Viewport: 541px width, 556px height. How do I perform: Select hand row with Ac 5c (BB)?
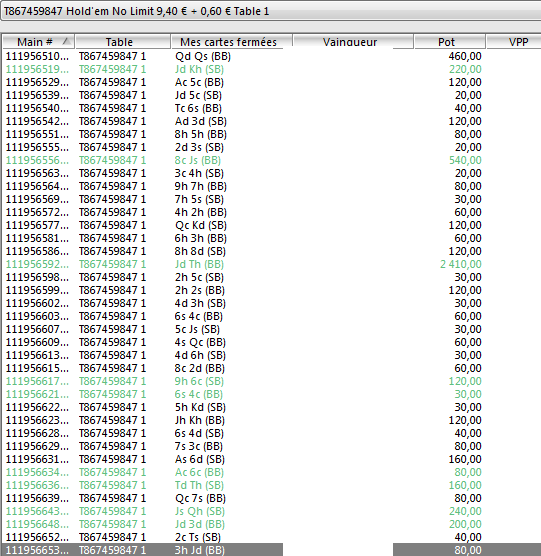point(271,82)
